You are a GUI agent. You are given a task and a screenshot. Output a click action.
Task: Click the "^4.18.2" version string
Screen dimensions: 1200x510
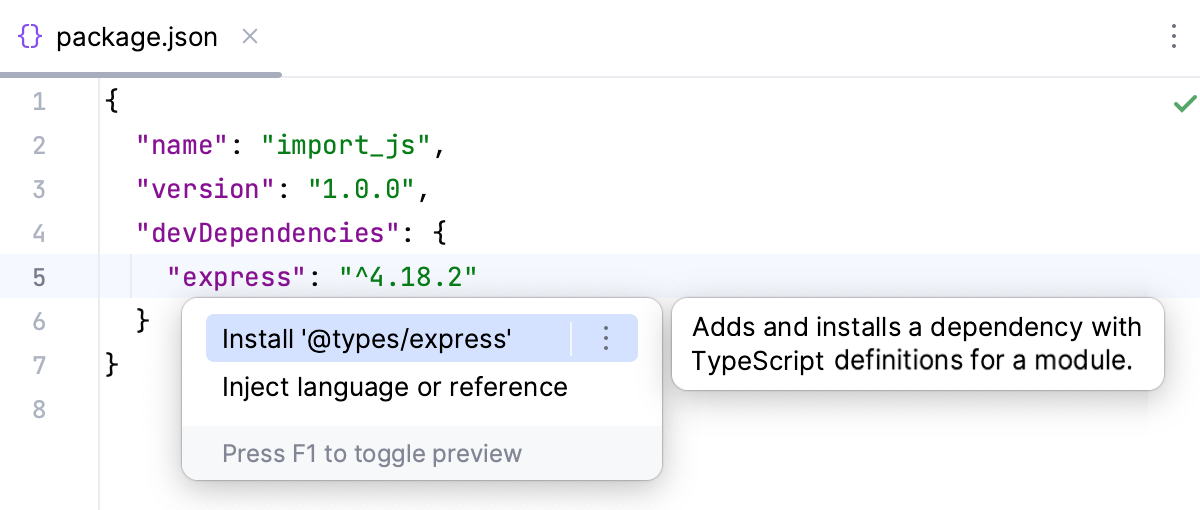(x=407, y=277)
